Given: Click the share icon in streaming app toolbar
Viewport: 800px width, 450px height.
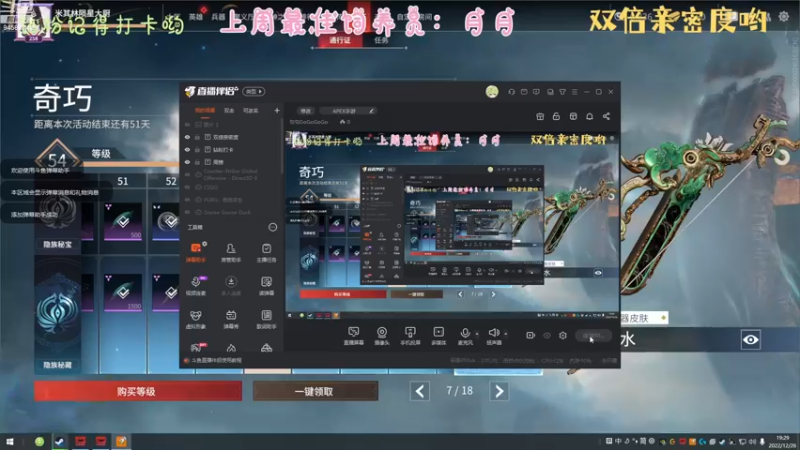Looking at the screenshot, I should point(606,116).
